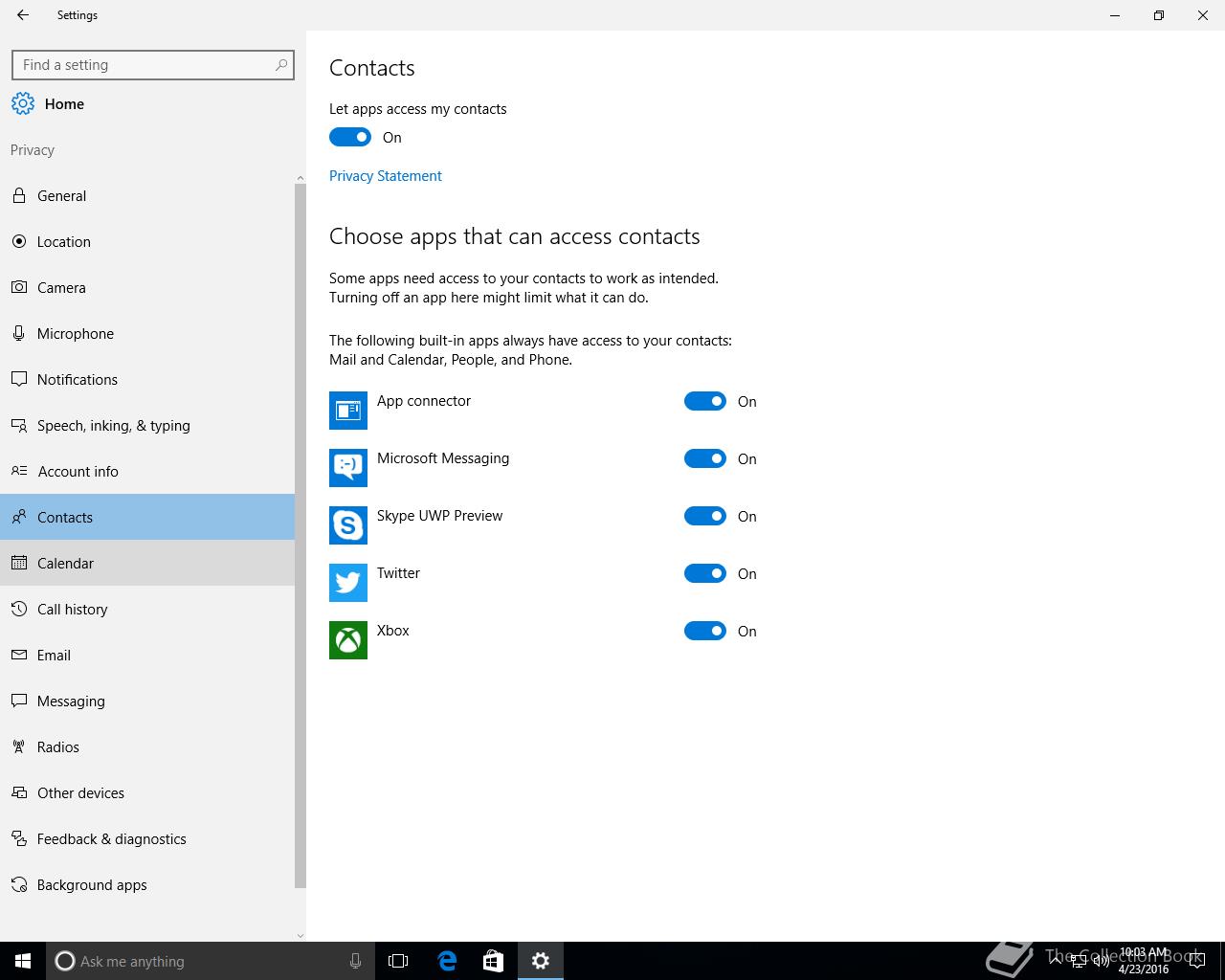Click the Radios antenna icon

pyautogui.click(x=19, y=746)
